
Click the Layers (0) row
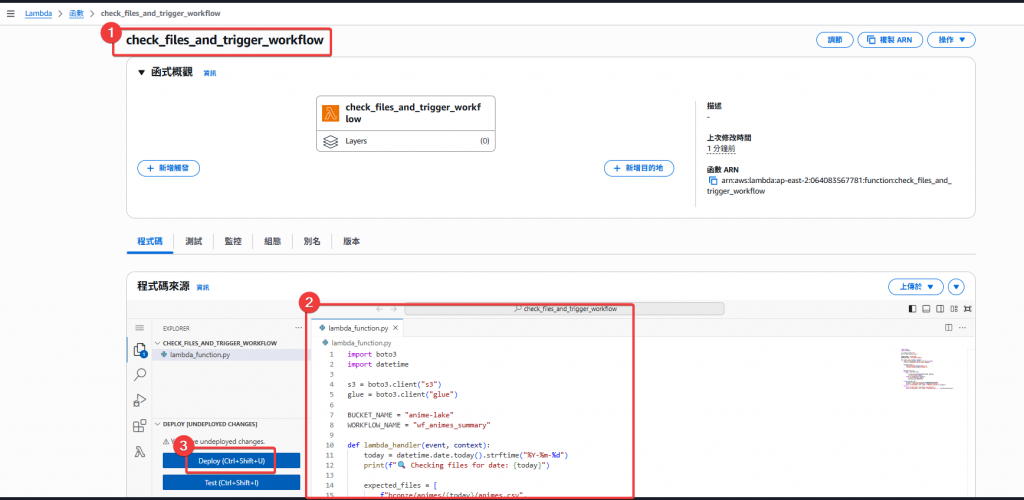tap(406, 140)
